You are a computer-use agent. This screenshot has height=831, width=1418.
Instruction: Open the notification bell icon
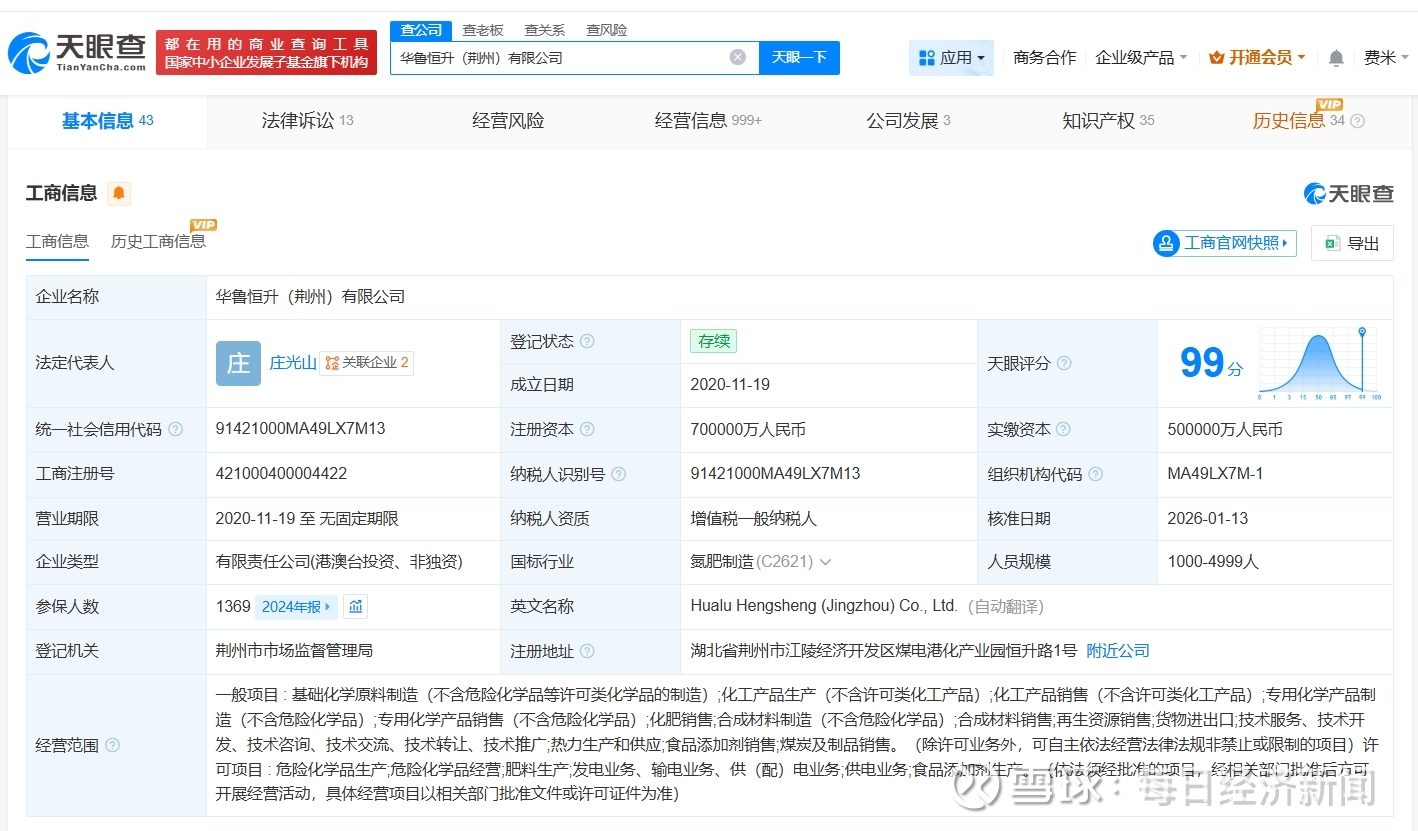1336,58
